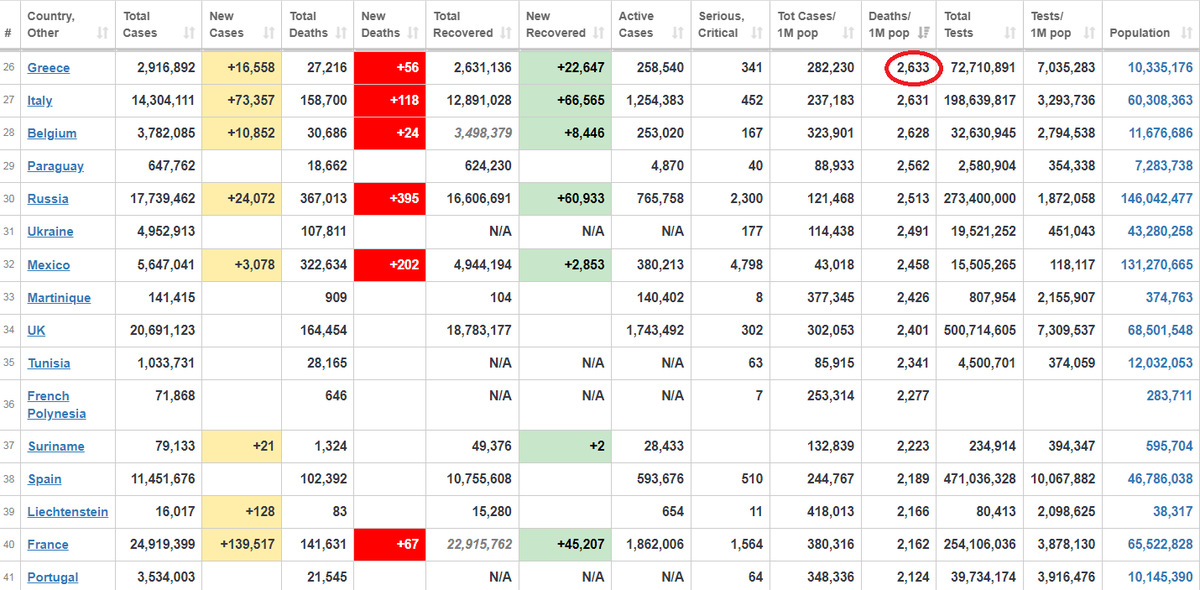Open Liechtenstein population link 38,317

click(1173, 512)
